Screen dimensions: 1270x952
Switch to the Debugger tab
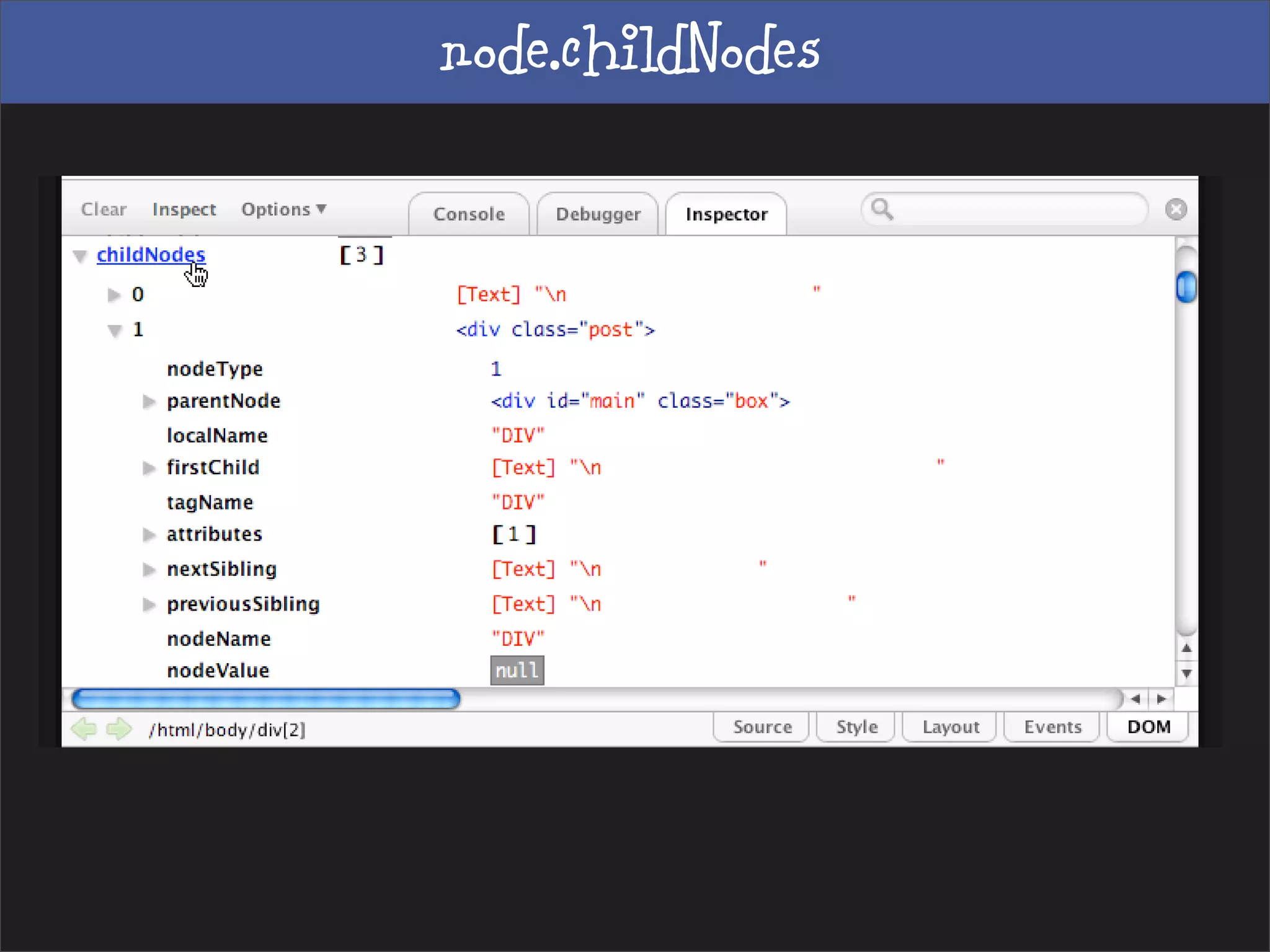[x=598, y=214]
